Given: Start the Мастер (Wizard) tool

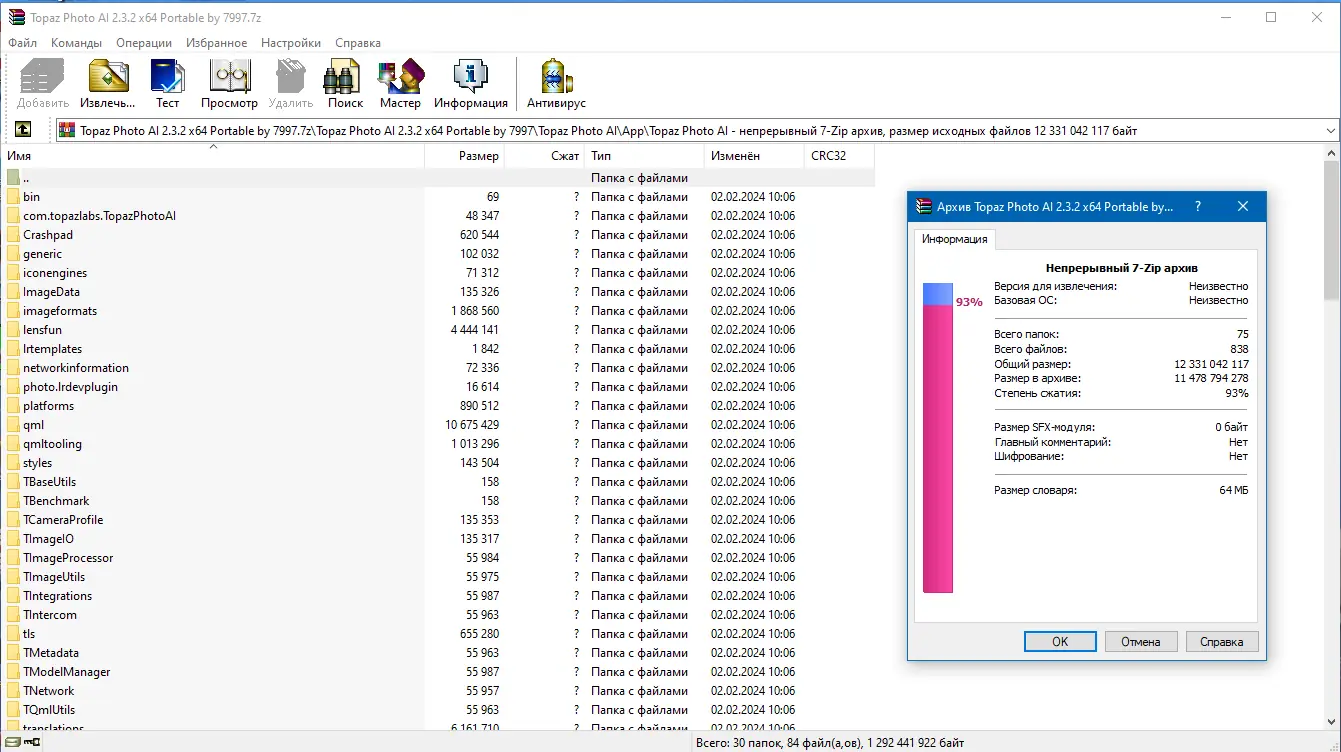Looking at the screenshot, I should [x=400, y=77].
